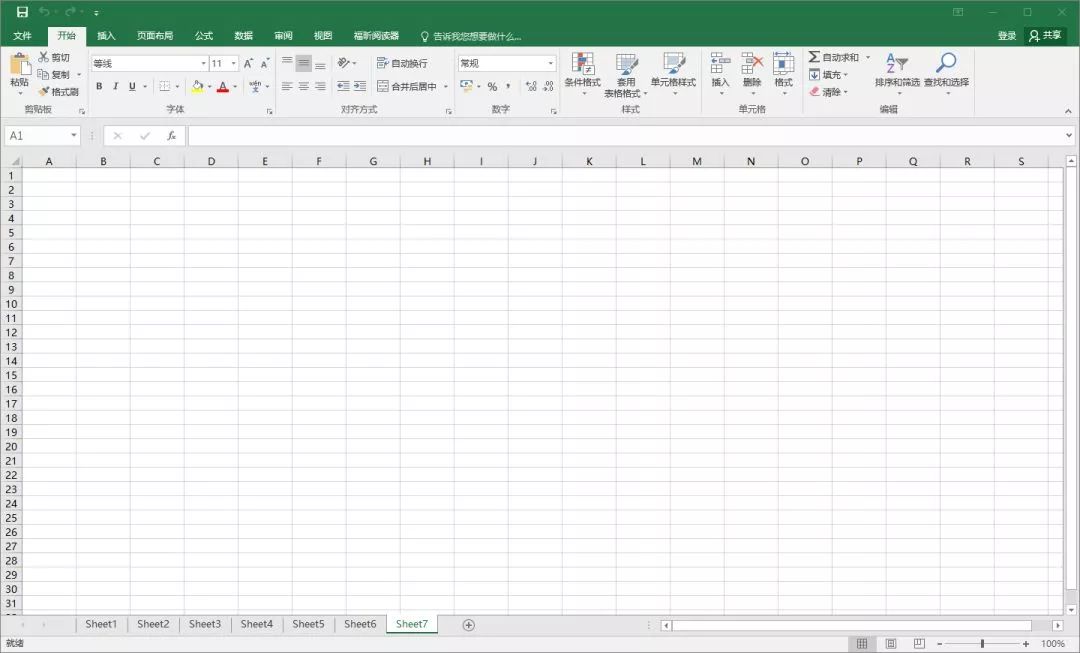Click the Sign in (登录) button
Viewport: 1080px width, 653px height.
click(x=1007, y=36)
